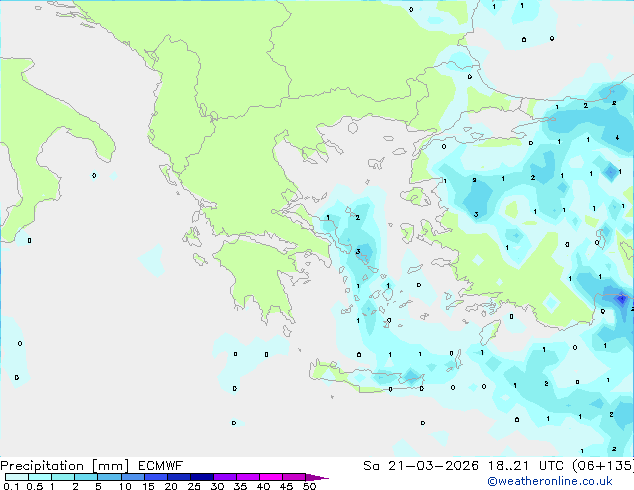
Task: Click the '25' legend scale label
Action: pos(194,486)
